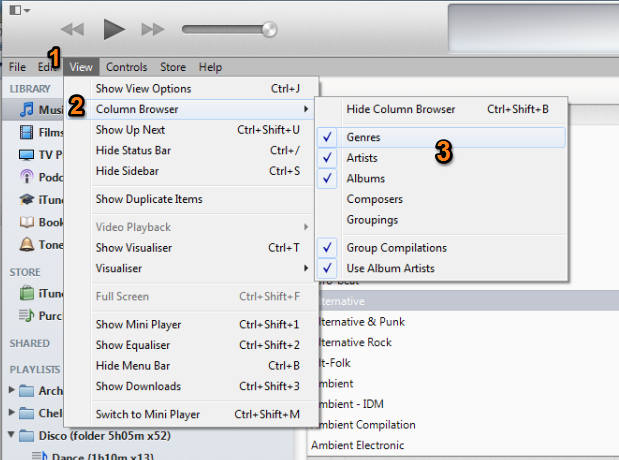Open Column Browser submenu
619x460 pixels.
click(191, 109)
